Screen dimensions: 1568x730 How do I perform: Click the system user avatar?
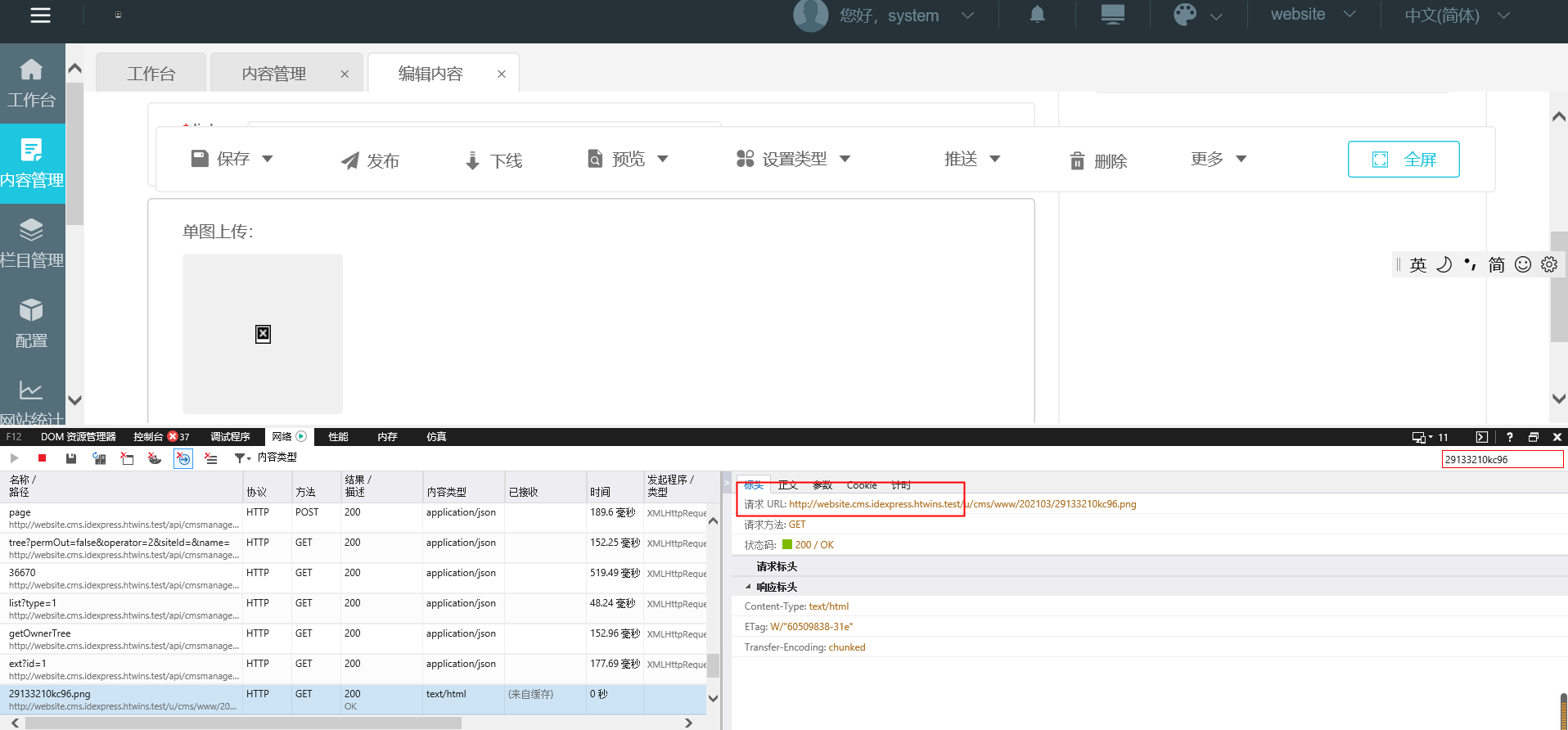pyautogui.click(x=811, y=15)
